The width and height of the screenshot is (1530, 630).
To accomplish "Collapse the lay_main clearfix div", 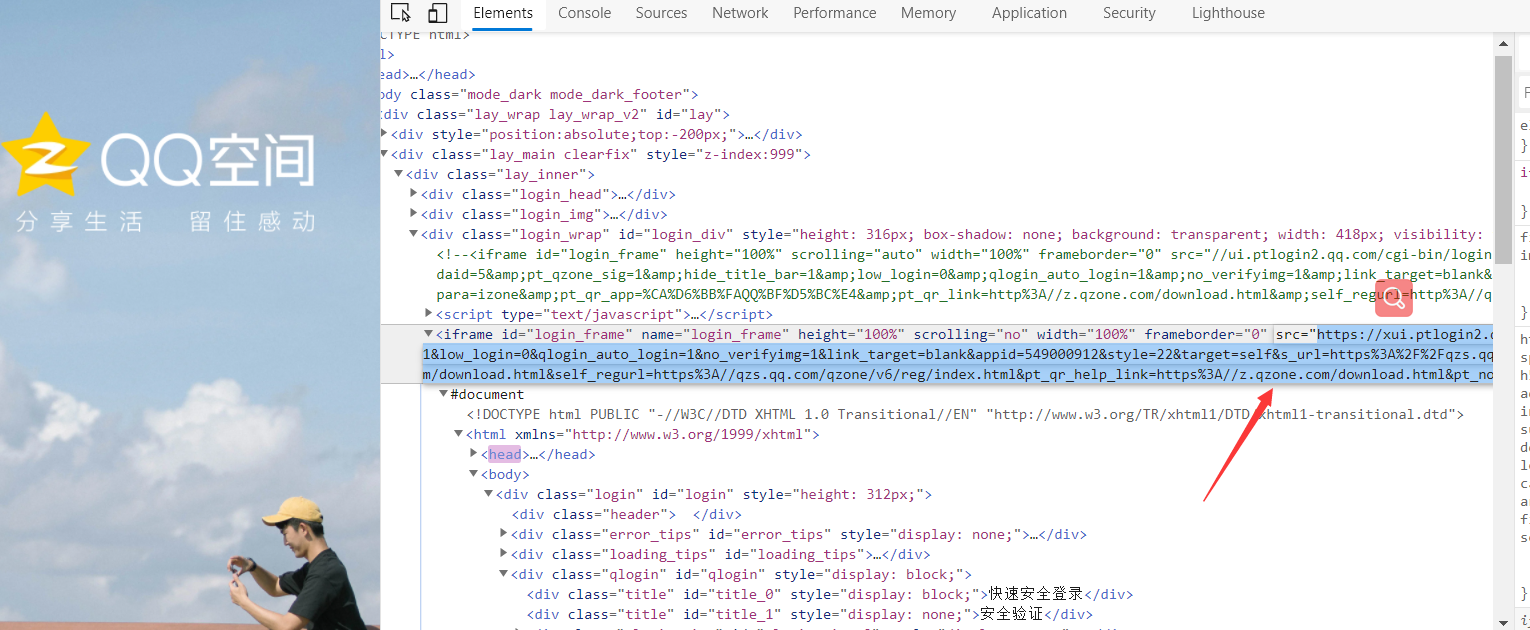I will click(386, 154).
